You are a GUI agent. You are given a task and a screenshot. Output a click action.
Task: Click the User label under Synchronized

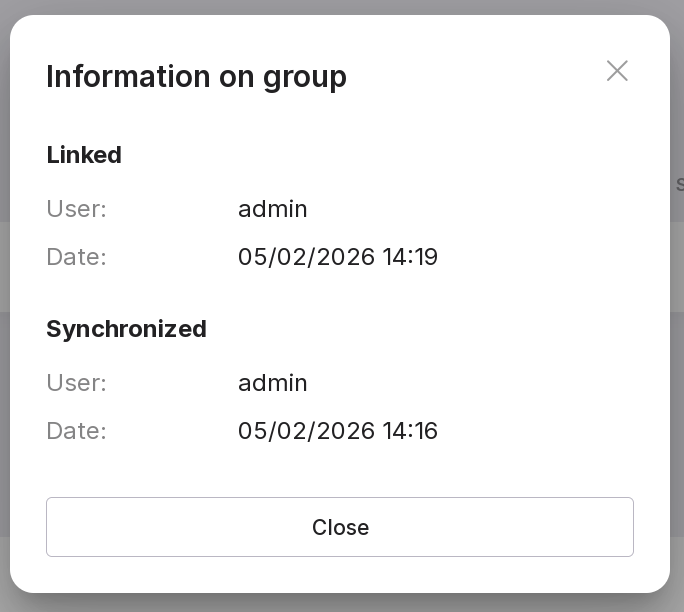76,383
